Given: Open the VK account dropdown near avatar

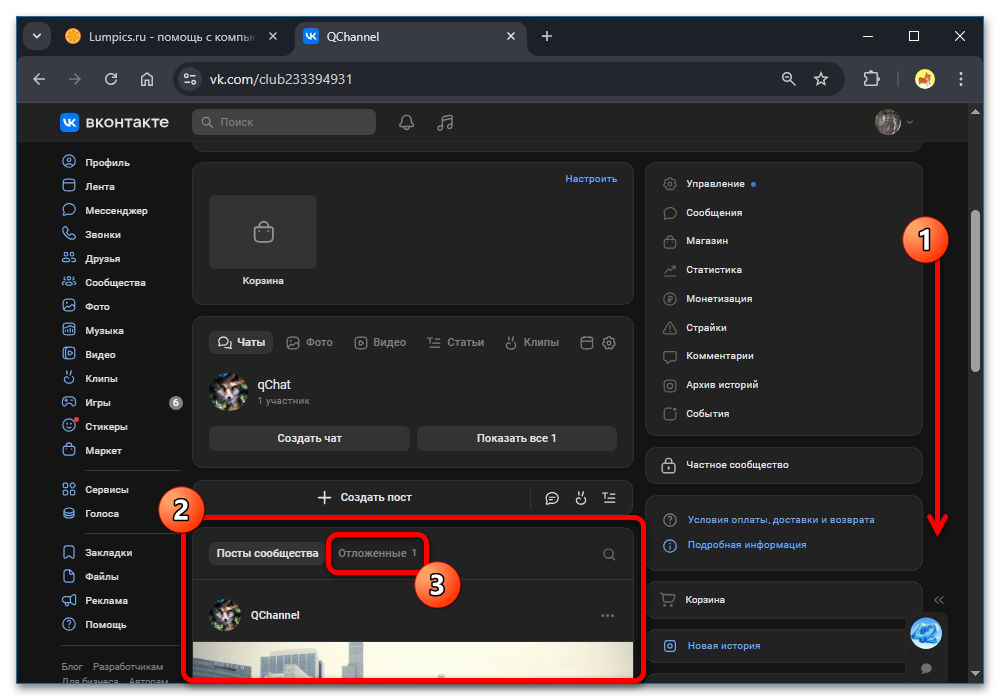Looking at the screenshot, I should coord(910,122).
